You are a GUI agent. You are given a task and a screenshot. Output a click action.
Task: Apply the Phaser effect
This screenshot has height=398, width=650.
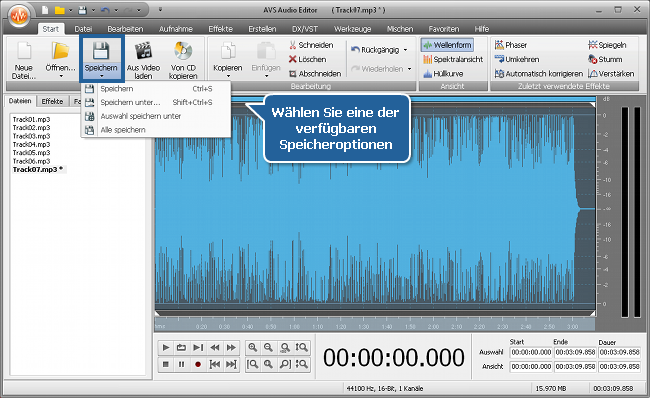coord(511,45)
